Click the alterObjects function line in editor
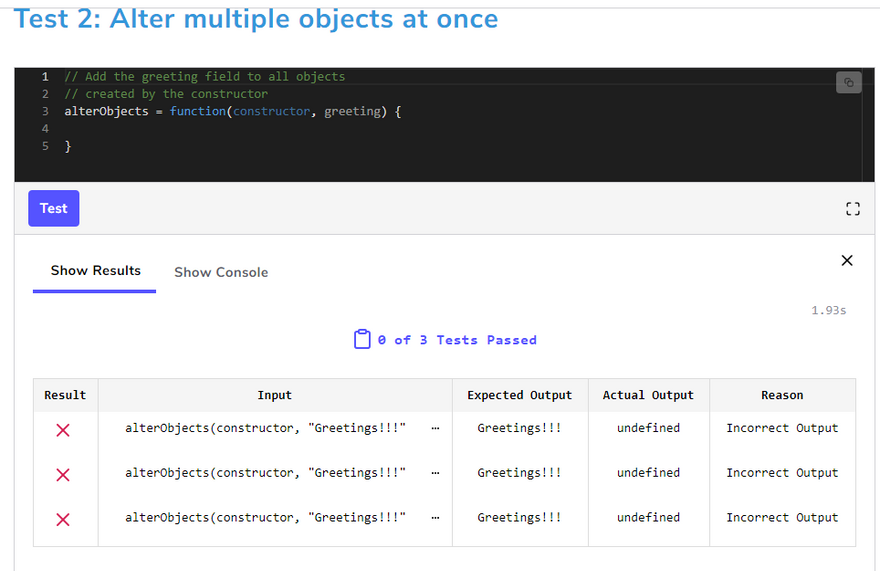Viewport: 880px width, 571px height. point(232,111)
